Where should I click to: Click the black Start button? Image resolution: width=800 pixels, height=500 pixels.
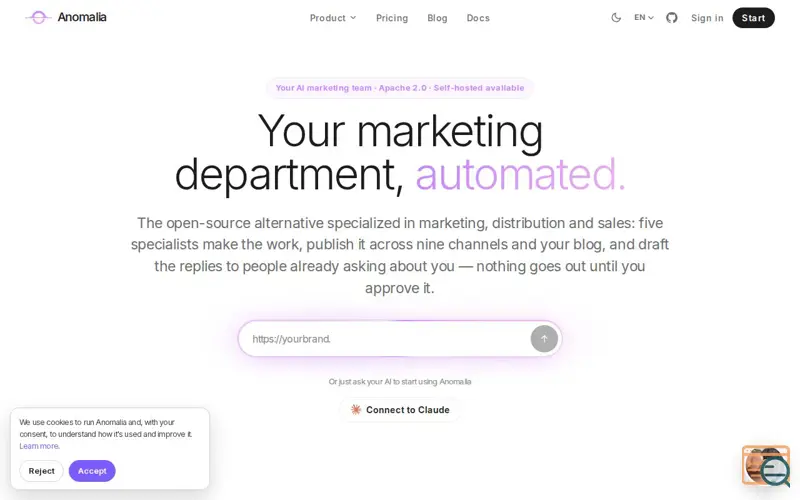point(753,18)
